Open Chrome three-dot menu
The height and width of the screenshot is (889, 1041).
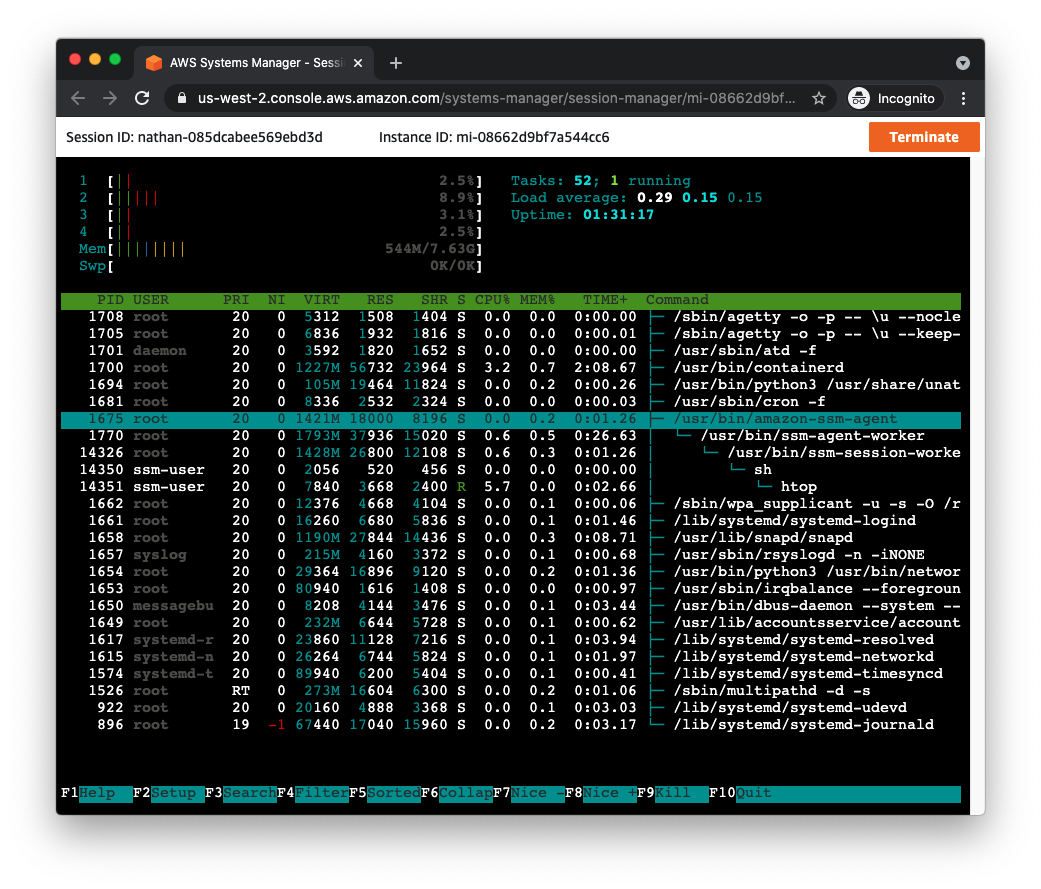(x=963, y=98)
